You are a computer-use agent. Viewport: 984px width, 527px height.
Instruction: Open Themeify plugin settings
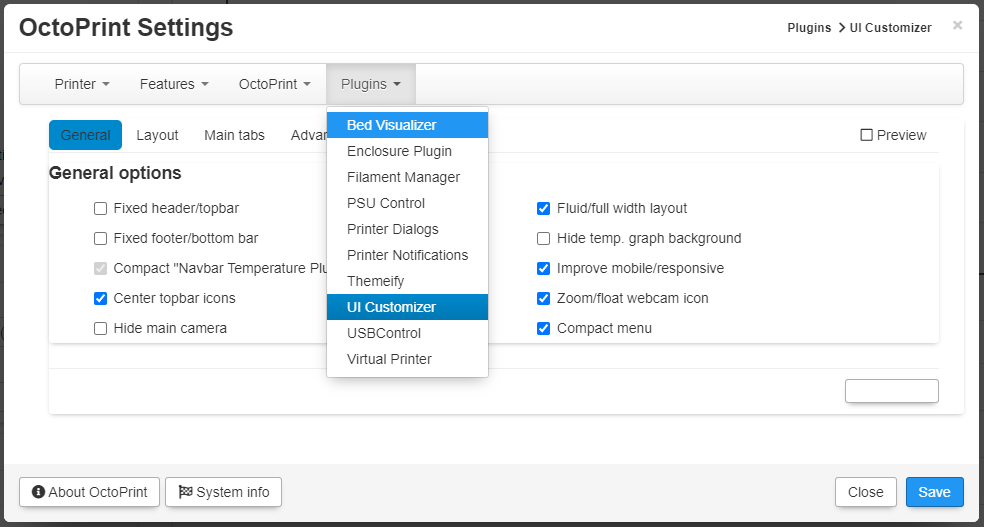coord(407,281)
